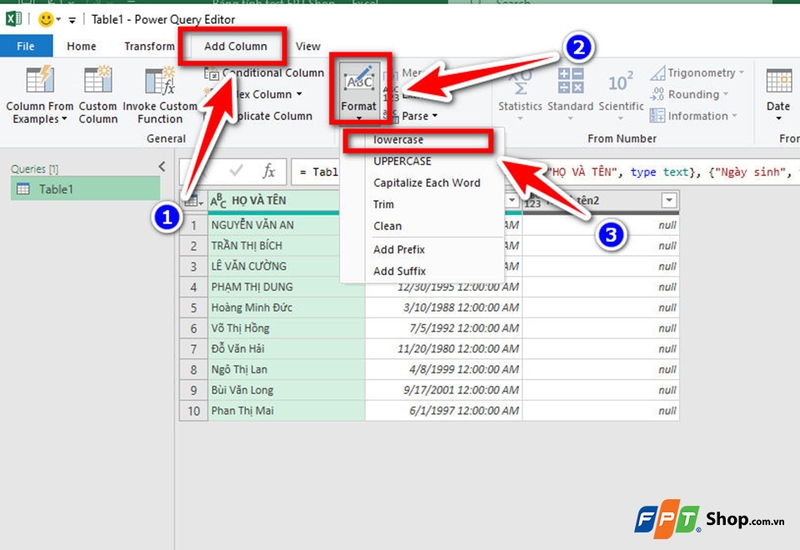Image resolution: width=800 pixels, height=550 pixels.
Task: Select Table1 query in Queries pane
Action: pos(85,189)
